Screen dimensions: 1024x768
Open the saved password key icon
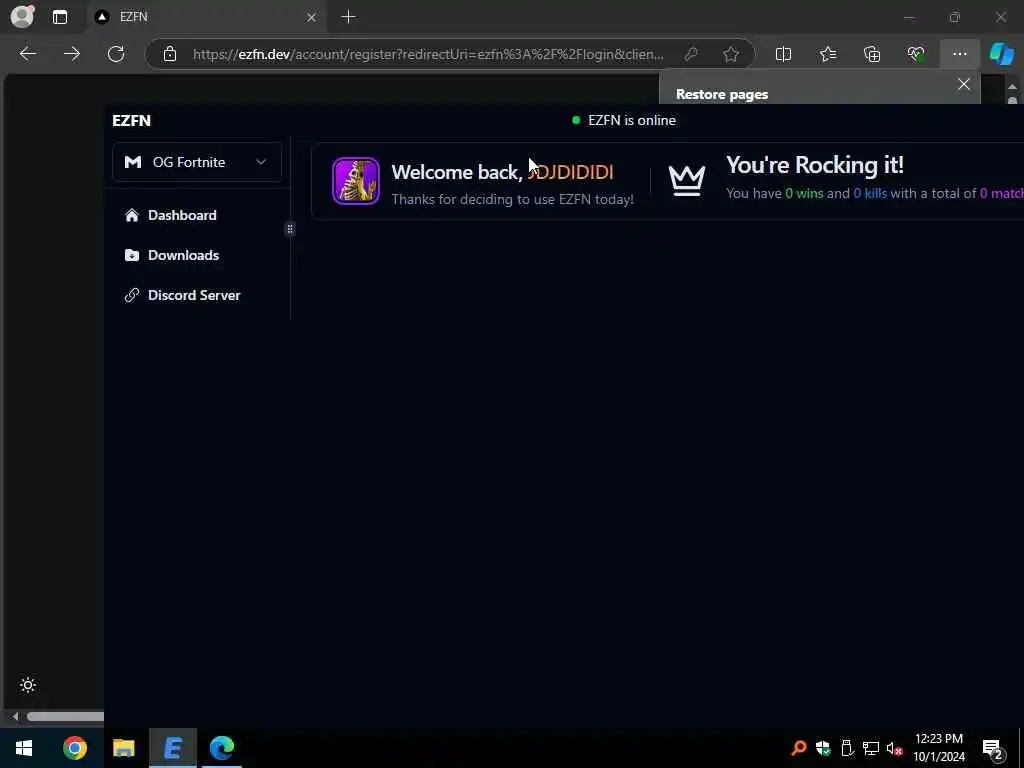click(691, 54)
